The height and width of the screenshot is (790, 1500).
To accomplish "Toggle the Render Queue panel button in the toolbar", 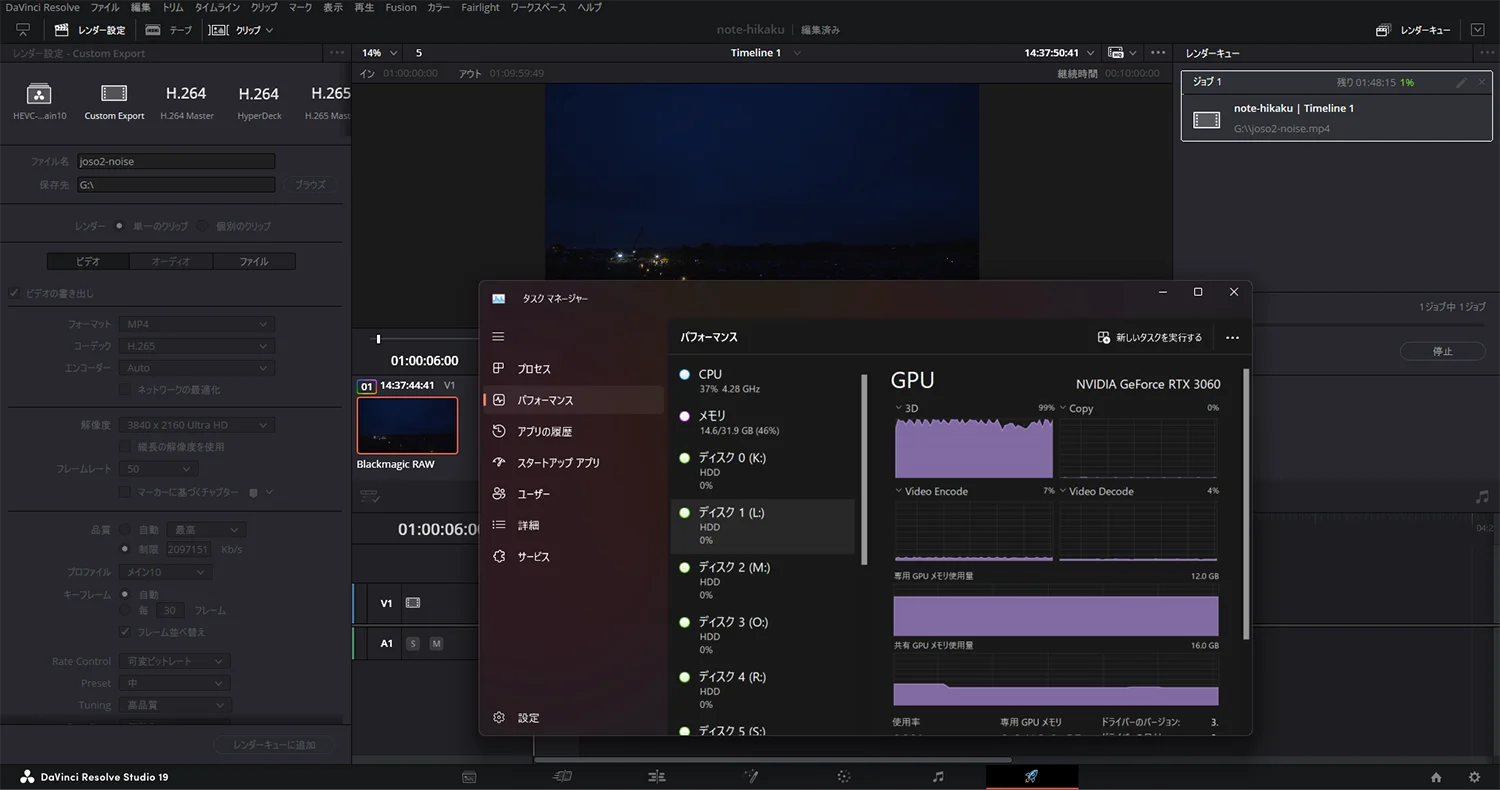I will tap(1415, 30).
